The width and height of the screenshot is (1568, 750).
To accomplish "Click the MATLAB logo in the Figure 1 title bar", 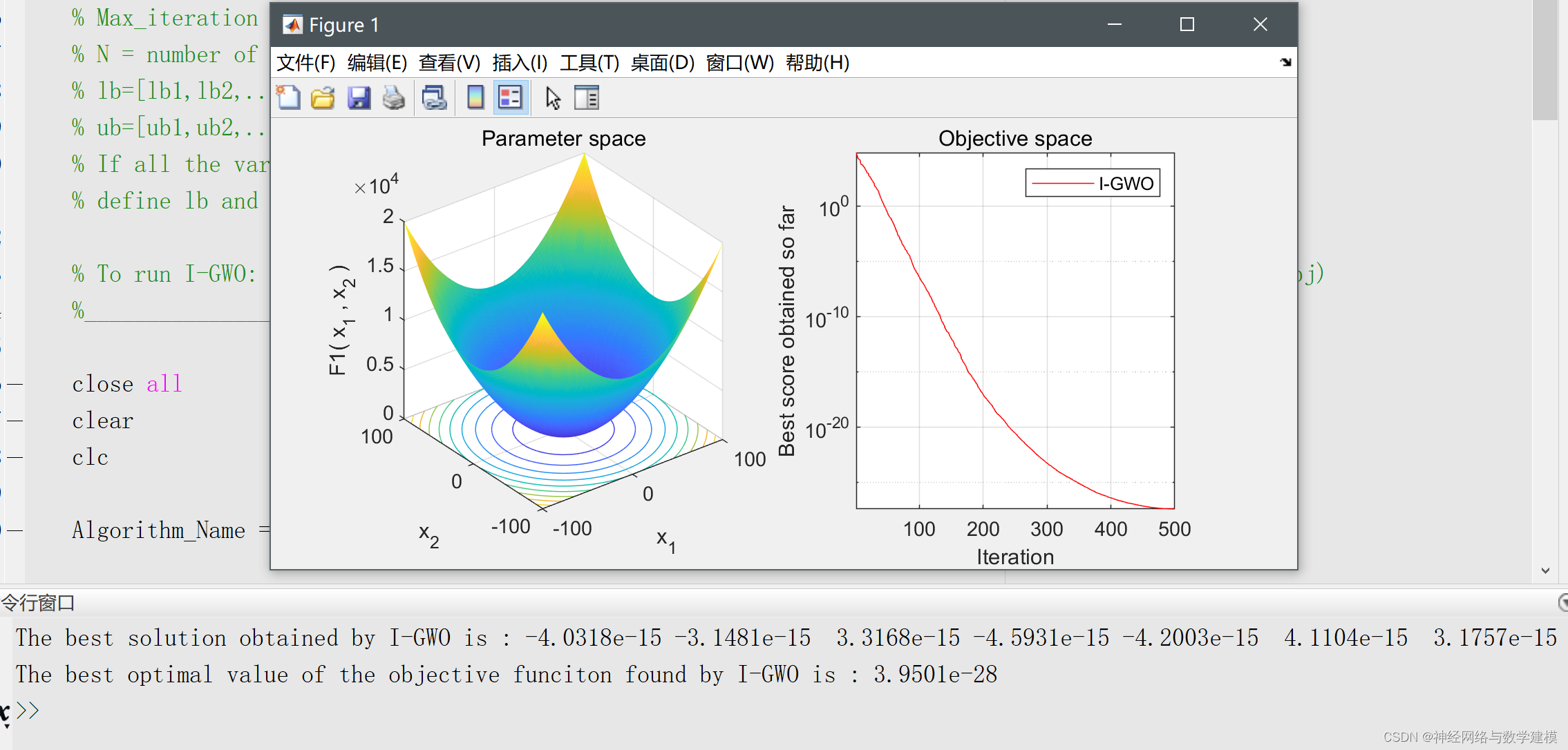I will (x=292, y=25).
